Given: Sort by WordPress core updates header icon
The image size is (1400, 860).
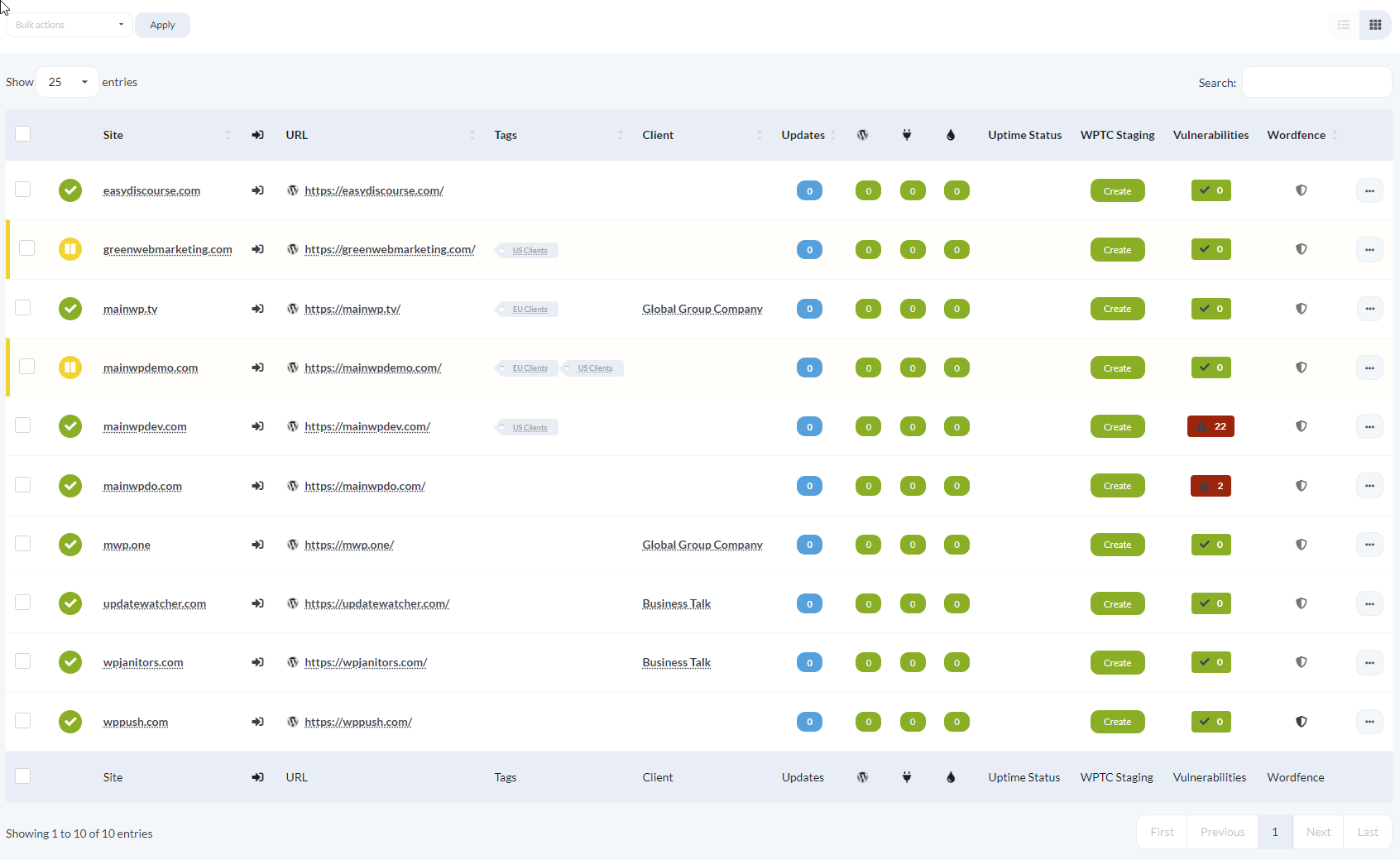Looking at the screenshot, I should coord(863,135).
